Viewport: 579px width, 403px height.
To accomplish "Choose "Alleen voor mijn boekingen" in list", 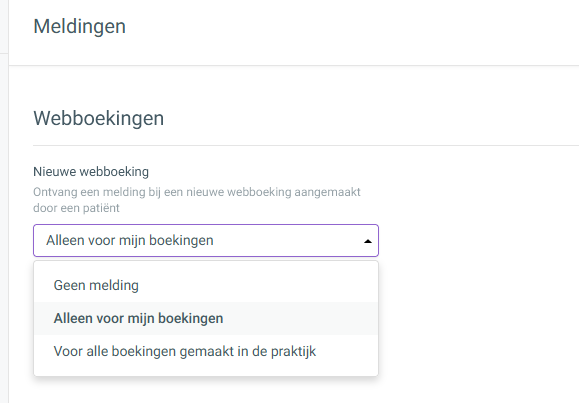I will (206, 318).
